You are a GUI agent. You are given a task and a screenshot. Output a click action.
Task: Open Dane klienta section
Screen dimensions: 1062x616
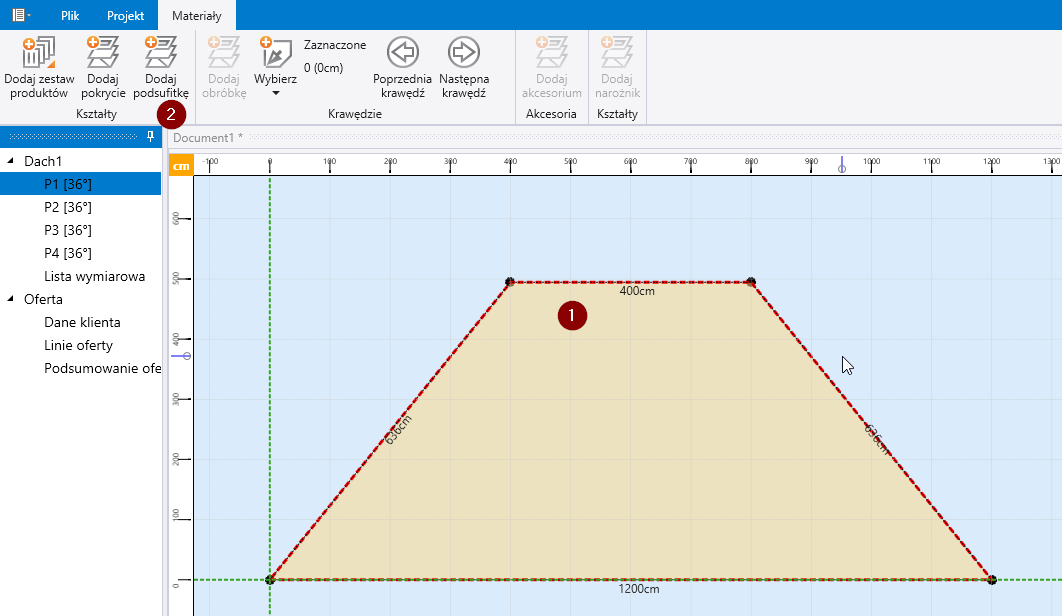(x=82, y=322)
